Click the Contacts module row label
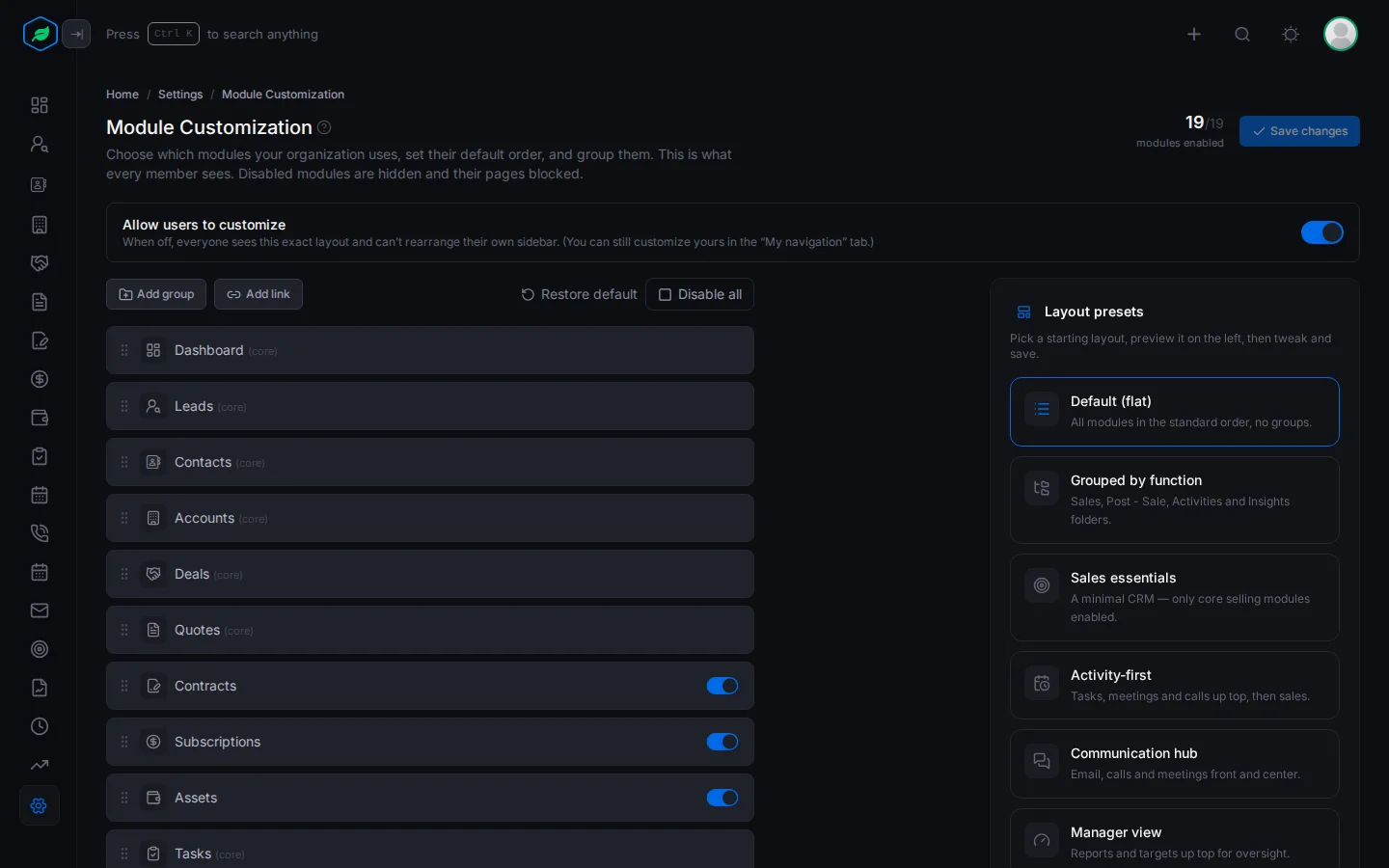This screenshot has width=1389, height=868. click(x=203, y=462)
